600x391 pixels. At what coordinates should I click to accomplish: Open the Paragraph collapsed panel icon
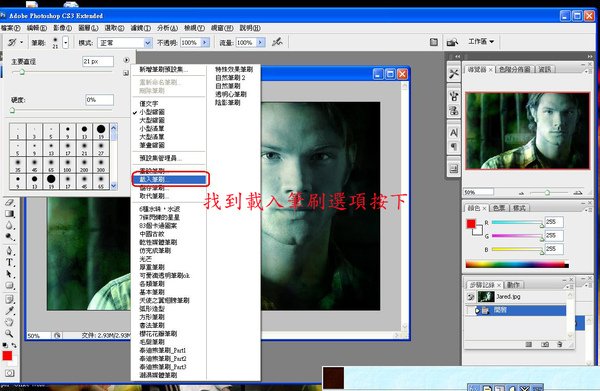coord(454,147)
